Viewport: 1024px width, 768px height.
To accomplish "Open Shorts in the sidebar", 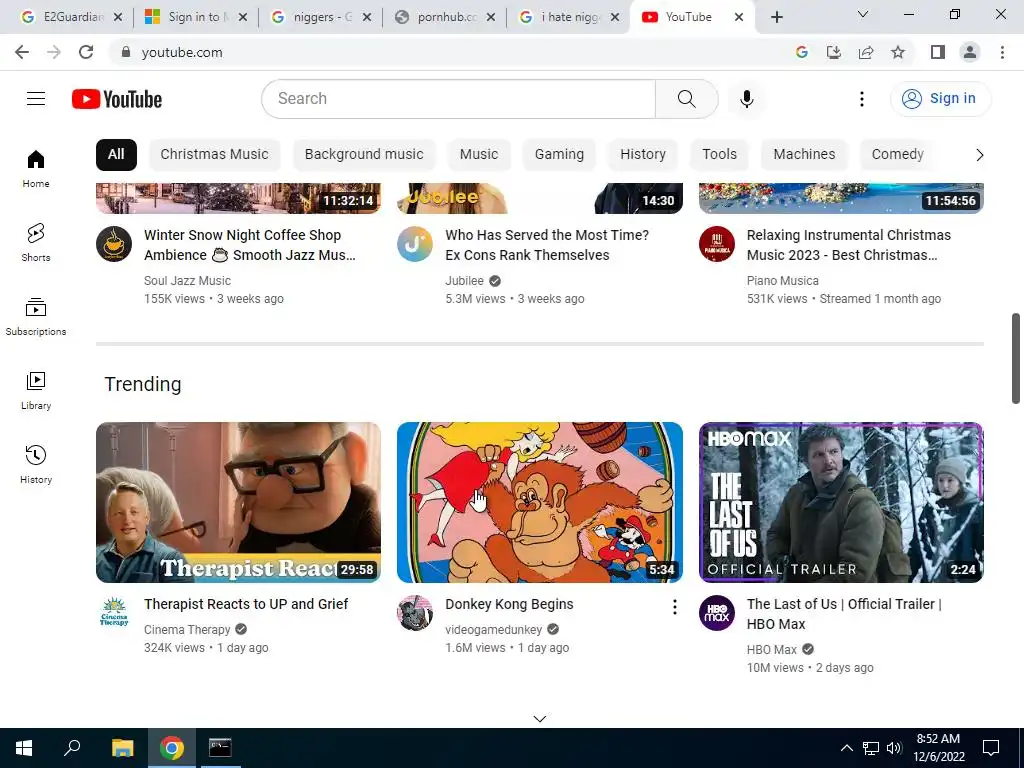I will point(36,242).
